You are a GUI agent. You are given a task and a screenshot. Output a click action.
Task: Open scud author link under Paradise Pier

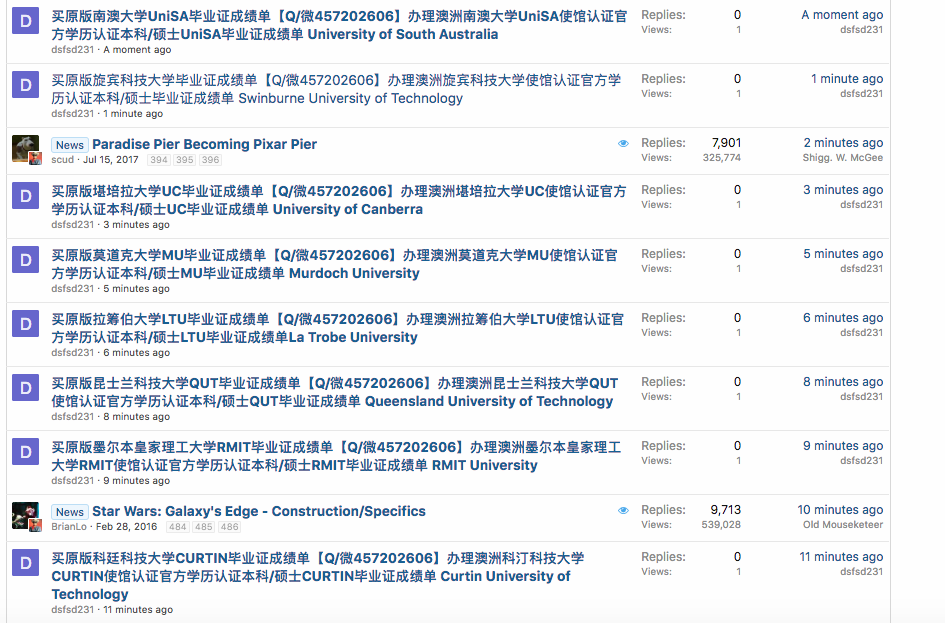pyautogui.click(x=63, y=160)
